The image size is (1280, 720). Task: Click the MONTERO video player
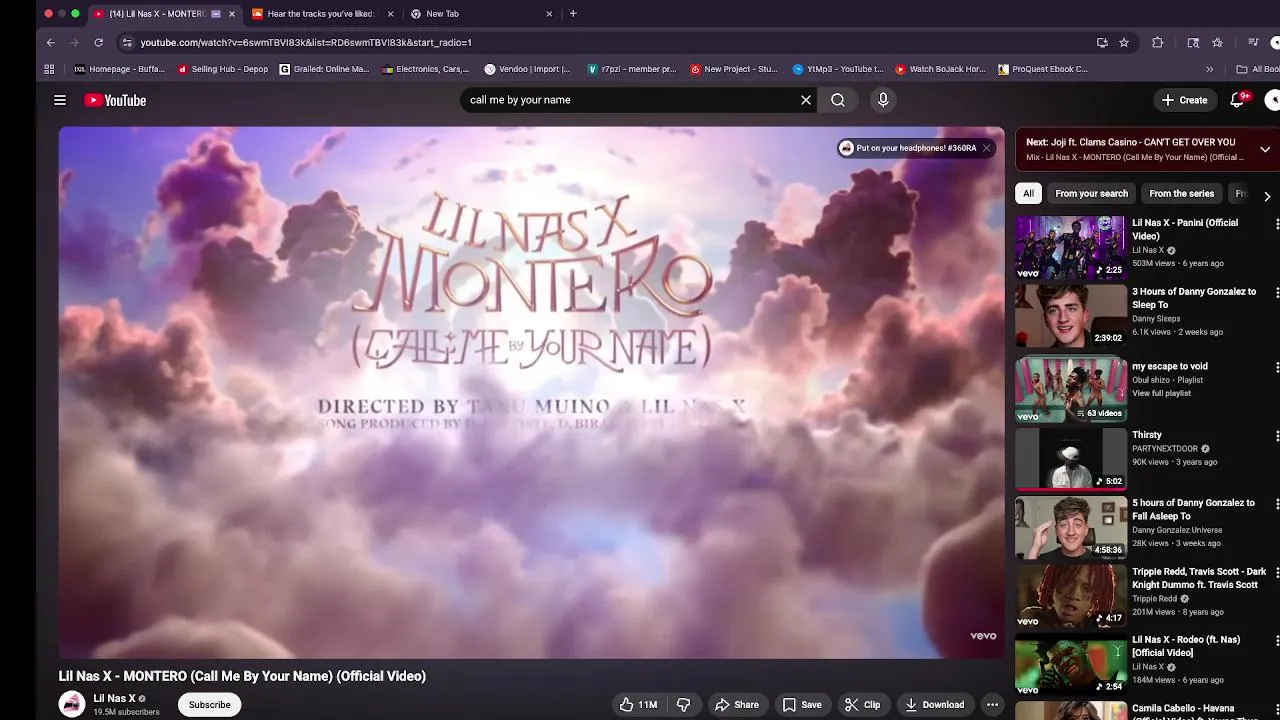coord(531,392)
